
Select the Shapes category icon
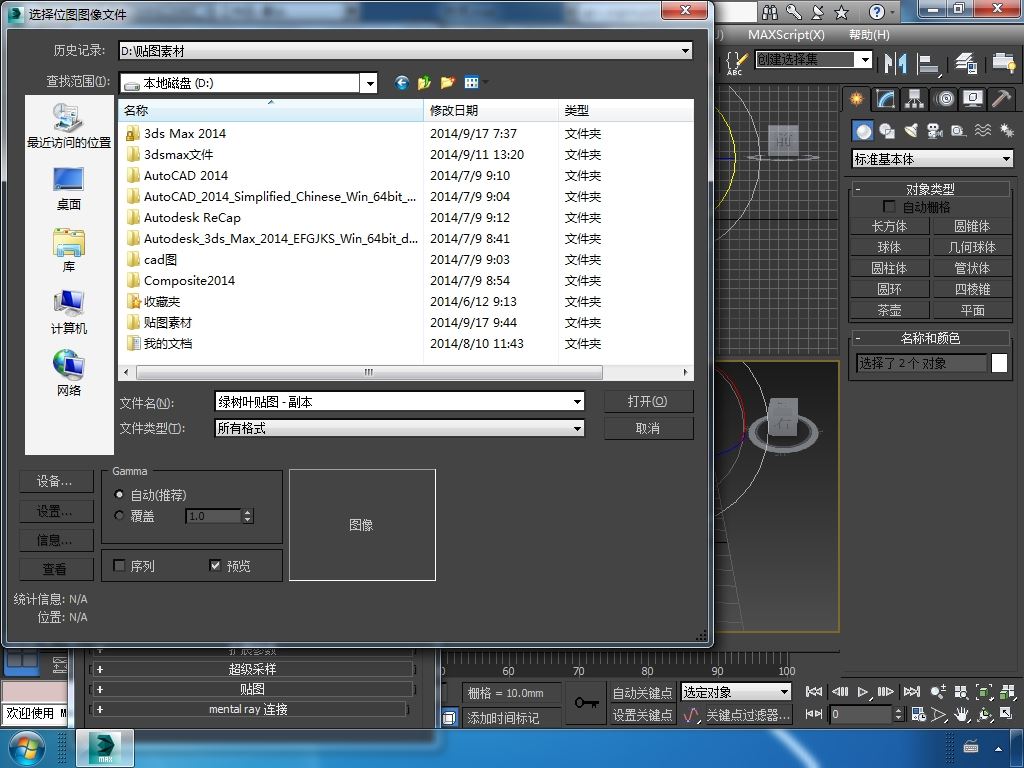[887, 131]
